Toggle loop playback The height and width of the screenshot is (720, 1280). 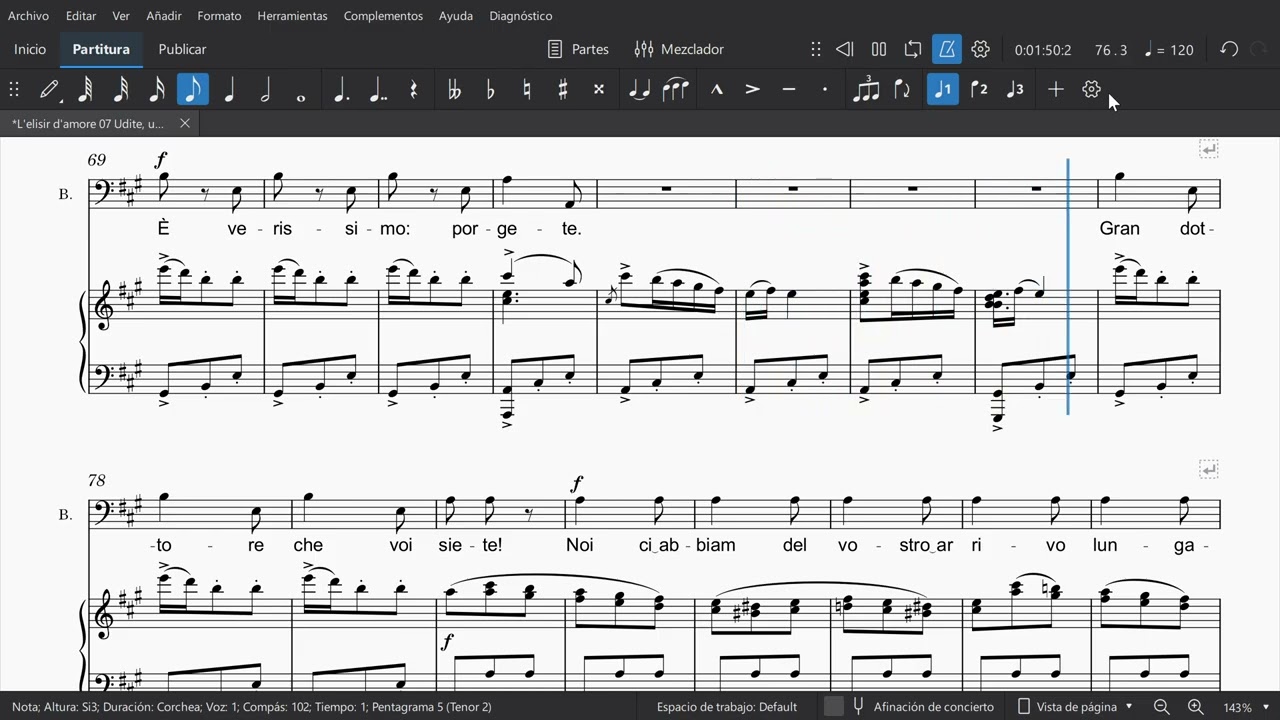pyautogui.click(x=913, y=49)
